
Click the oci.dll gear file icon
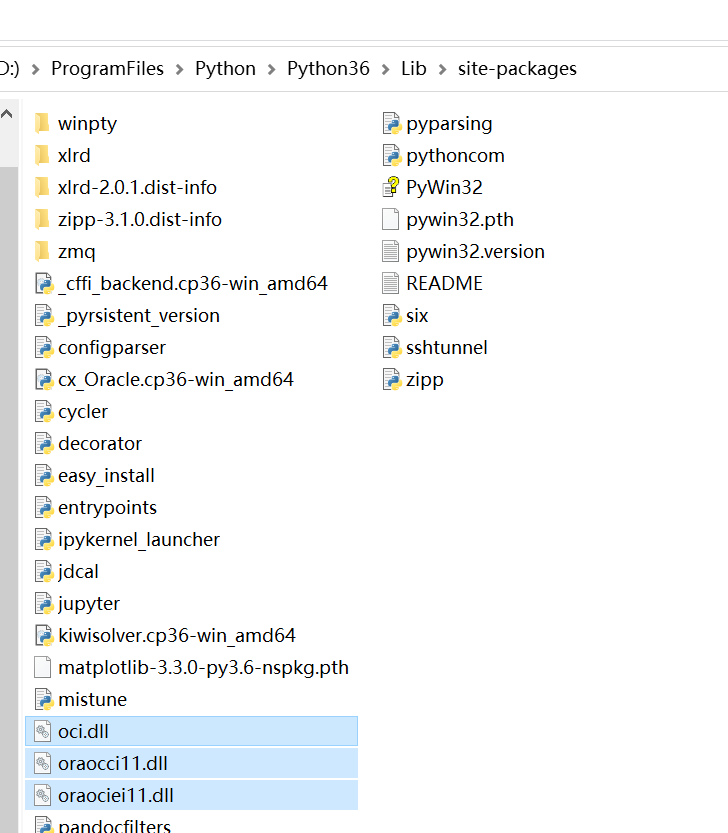(43, 732)
